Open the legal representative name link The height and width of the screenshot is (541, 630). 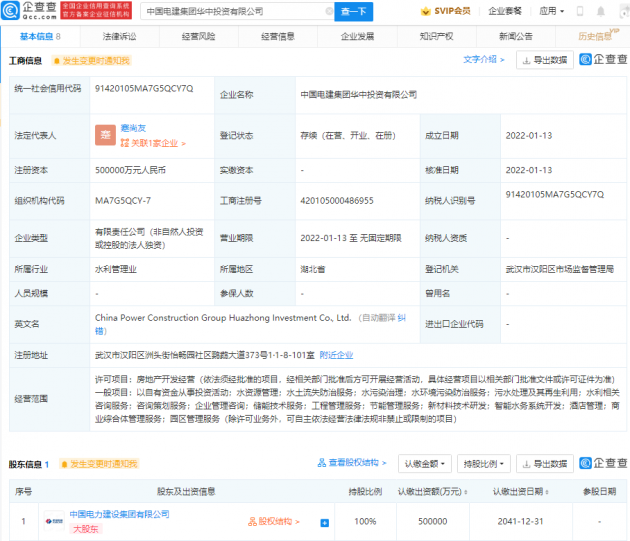(x=133, y=128)
